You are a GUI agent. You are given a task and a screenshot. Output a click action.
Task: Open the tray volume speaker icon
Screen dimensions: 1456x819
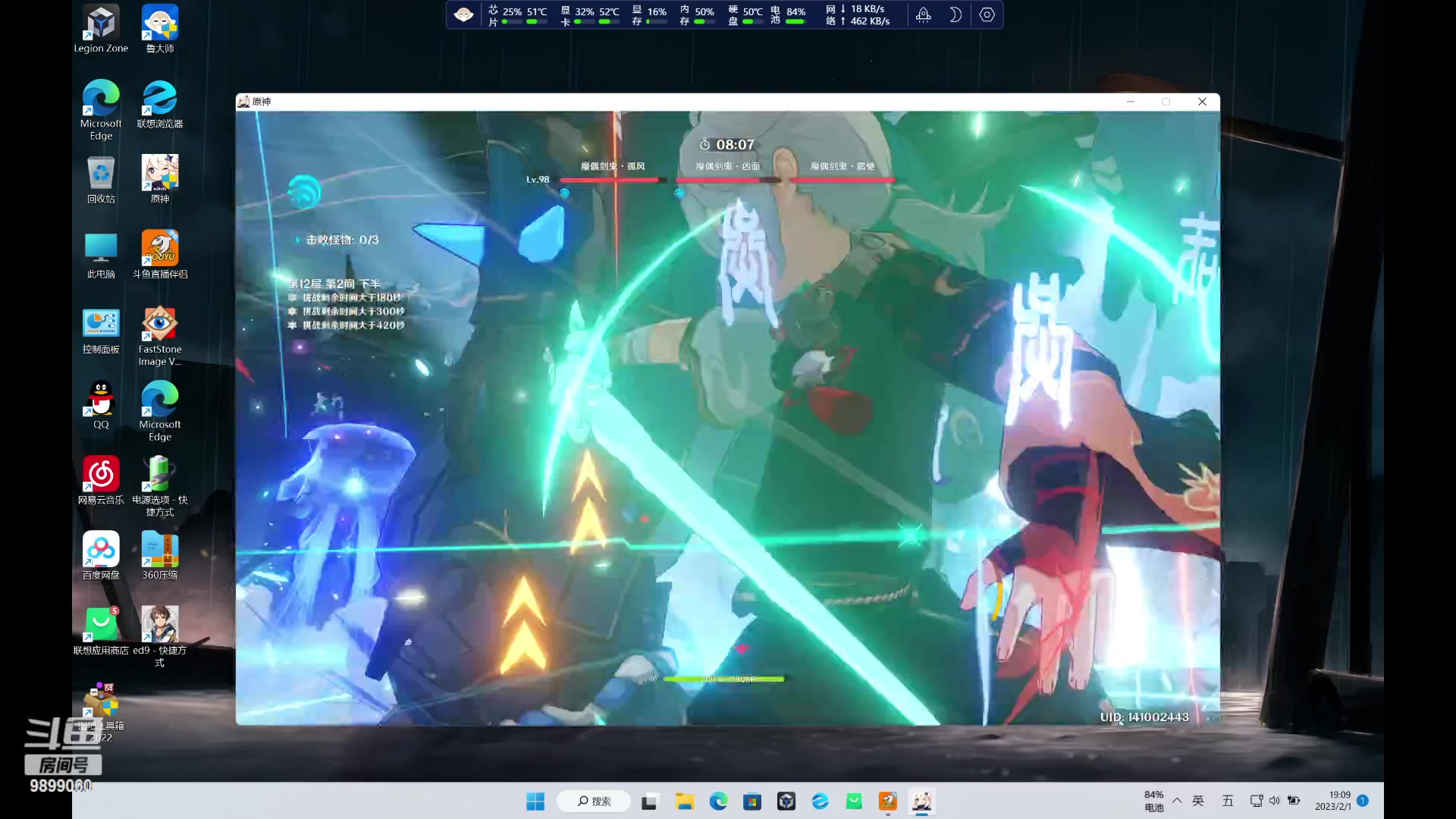coord(1274,801)
